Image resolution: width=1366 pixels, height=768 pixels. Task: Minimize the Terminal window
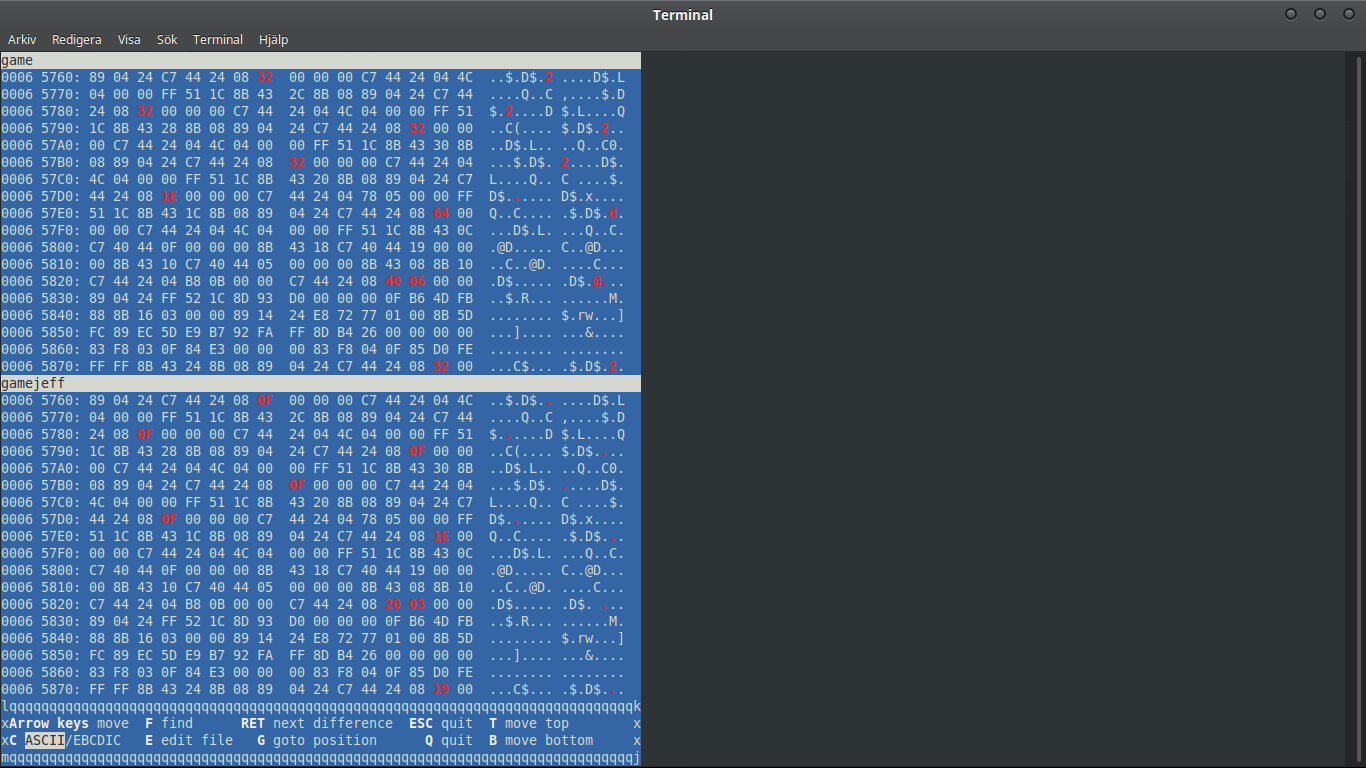pyautogui.click(x=1291, y=14)
